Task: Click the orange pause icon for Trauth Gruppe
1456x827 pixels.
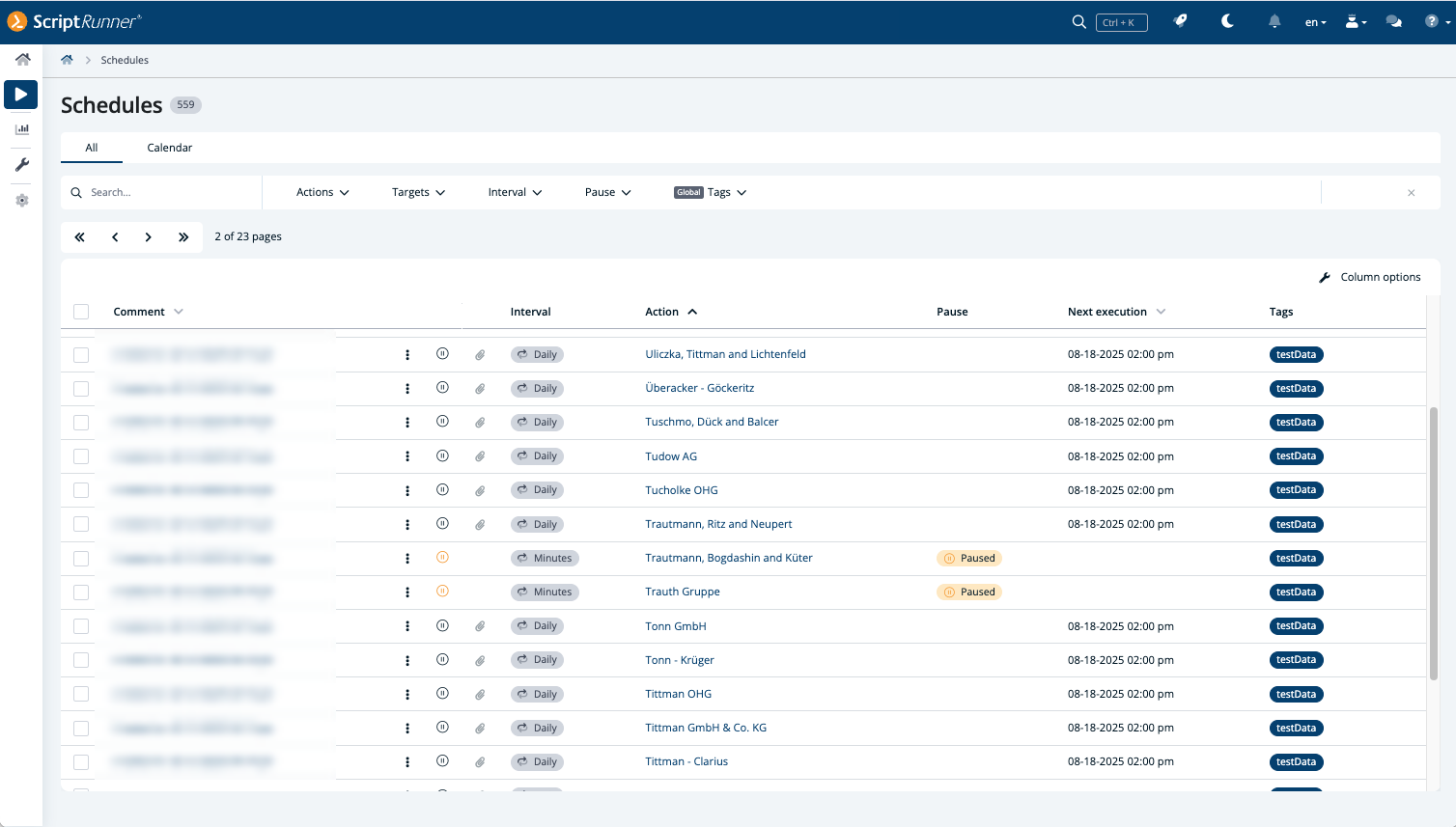Action: [442, 592]
